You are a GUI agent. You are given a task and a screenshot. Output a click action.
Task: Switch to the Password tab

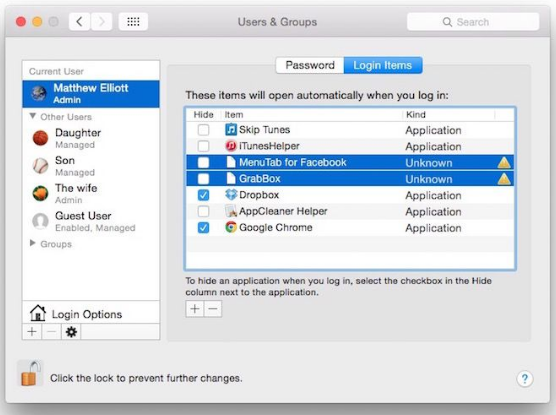tap(310, 65)
